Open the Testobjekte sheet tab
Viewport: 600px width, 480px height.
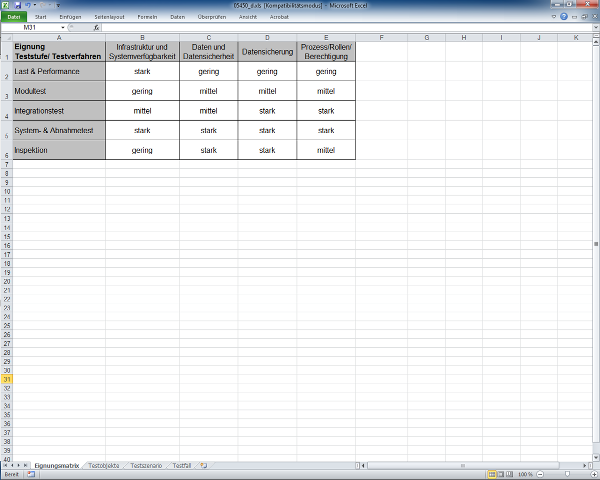pos(104,465)
